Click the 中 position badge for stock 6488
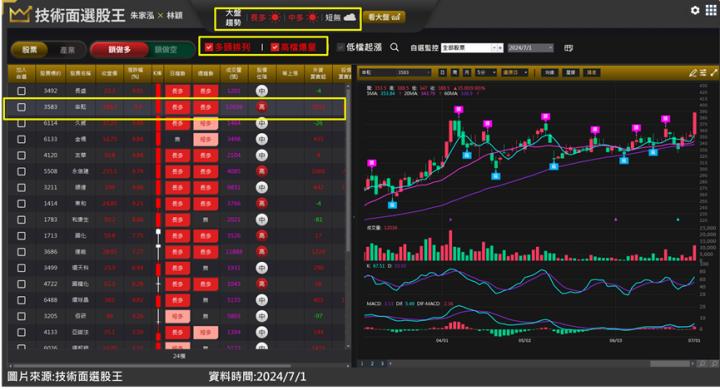The height and width of the screenshot is (390, 720). click(262, 300)
